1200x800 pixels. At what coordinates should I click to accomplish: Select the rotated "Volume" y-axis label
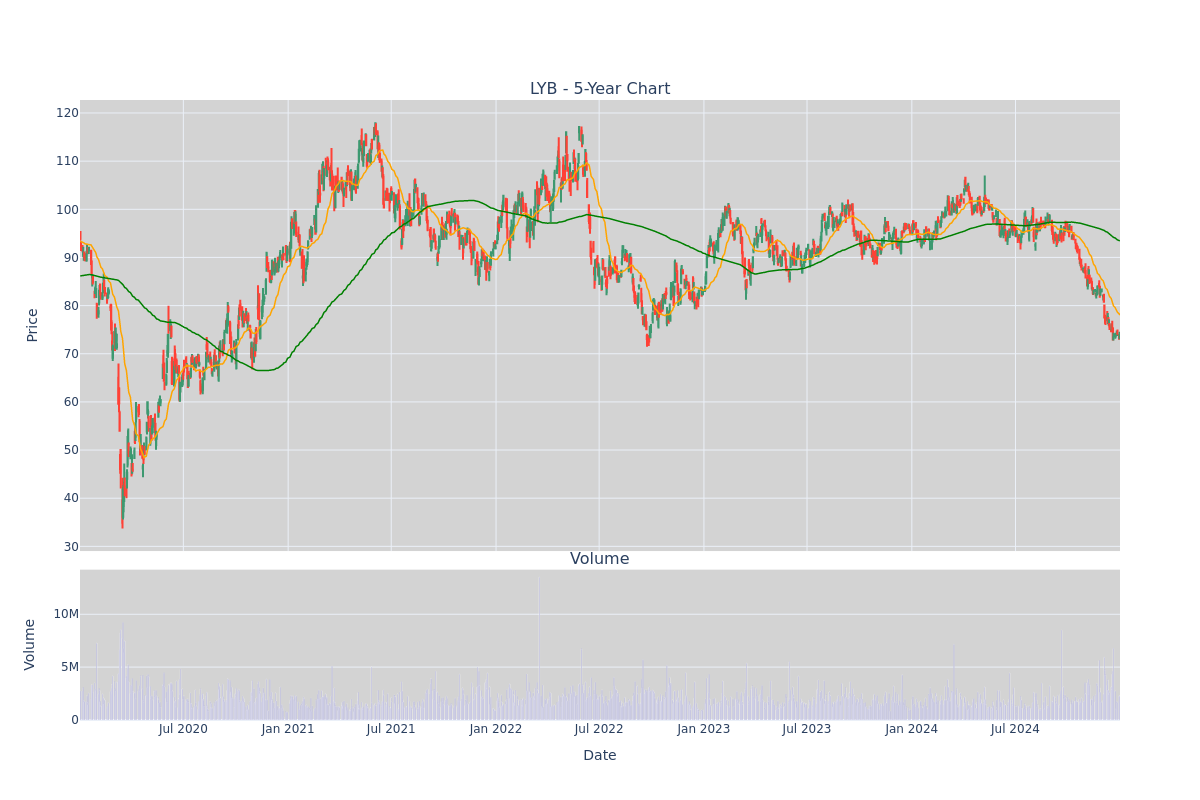30,644
